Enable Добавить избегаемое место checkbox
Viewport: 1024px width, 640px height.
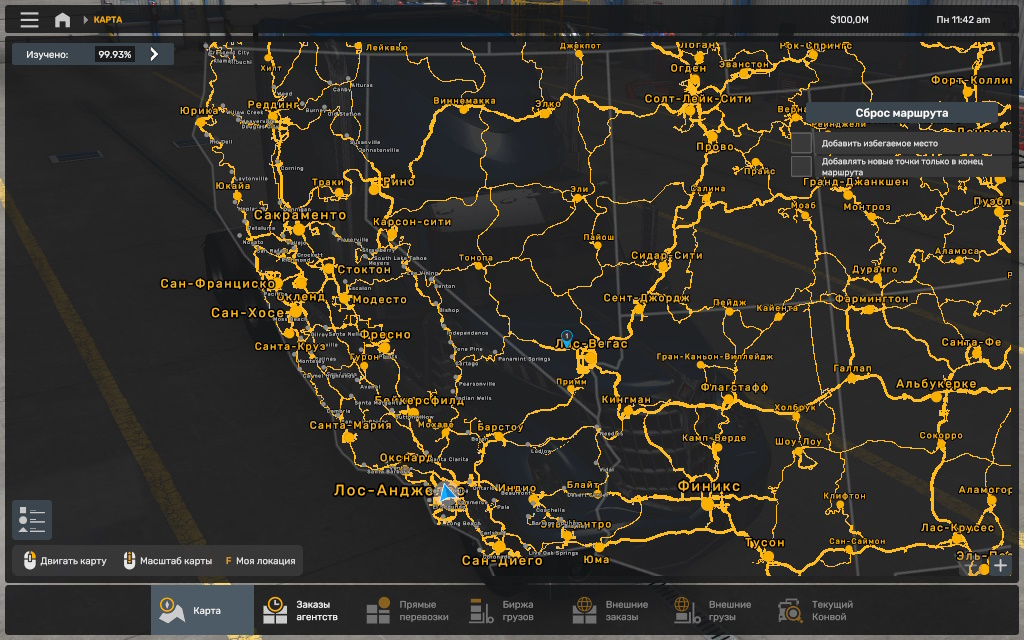pos(801,143)
